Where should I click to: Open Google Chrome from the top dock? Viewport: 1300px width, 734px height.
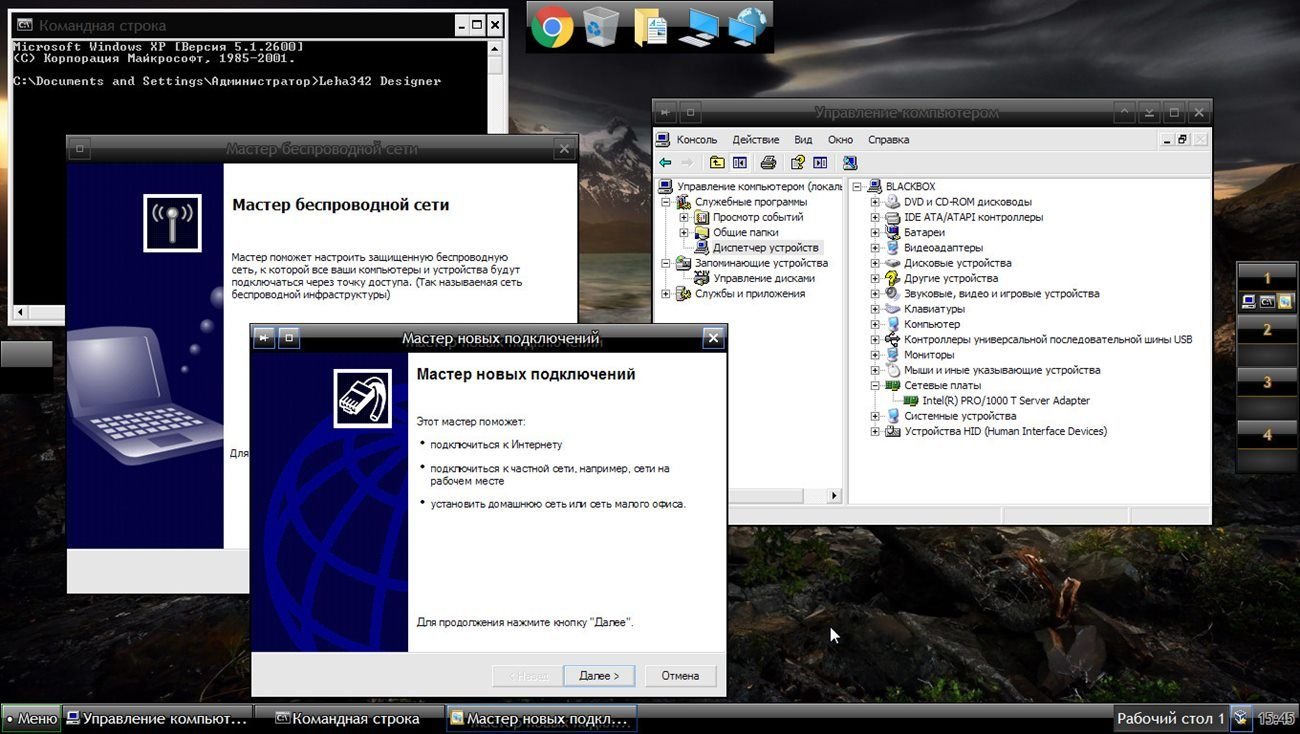coord(551,27)
